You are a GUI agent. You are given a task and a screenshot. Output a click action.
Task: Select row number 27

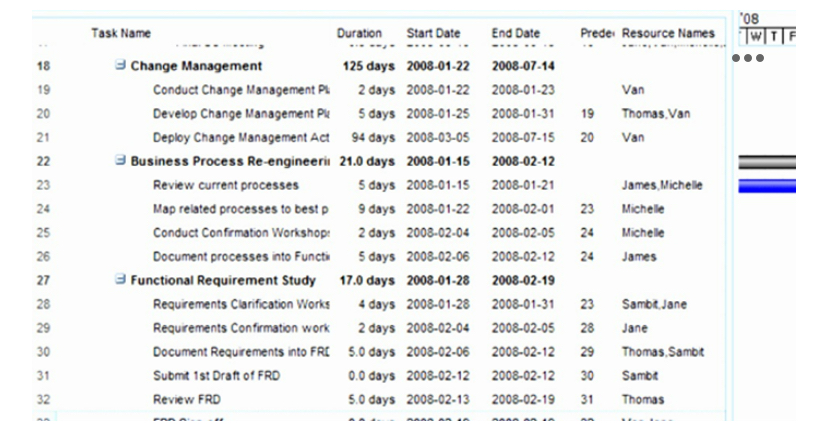click(x=43, y=280)
